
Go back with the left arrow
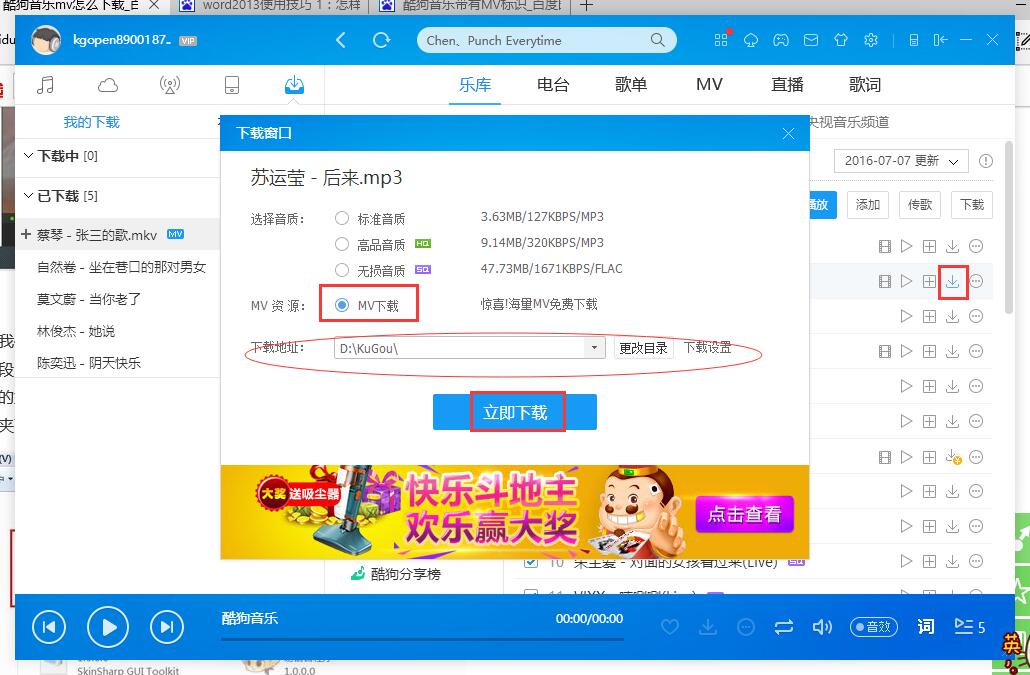tap(341, 40)
